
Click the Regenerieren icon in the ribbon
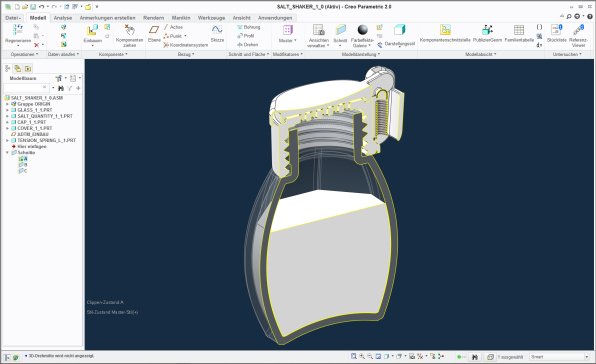click(x=18, y=30)
